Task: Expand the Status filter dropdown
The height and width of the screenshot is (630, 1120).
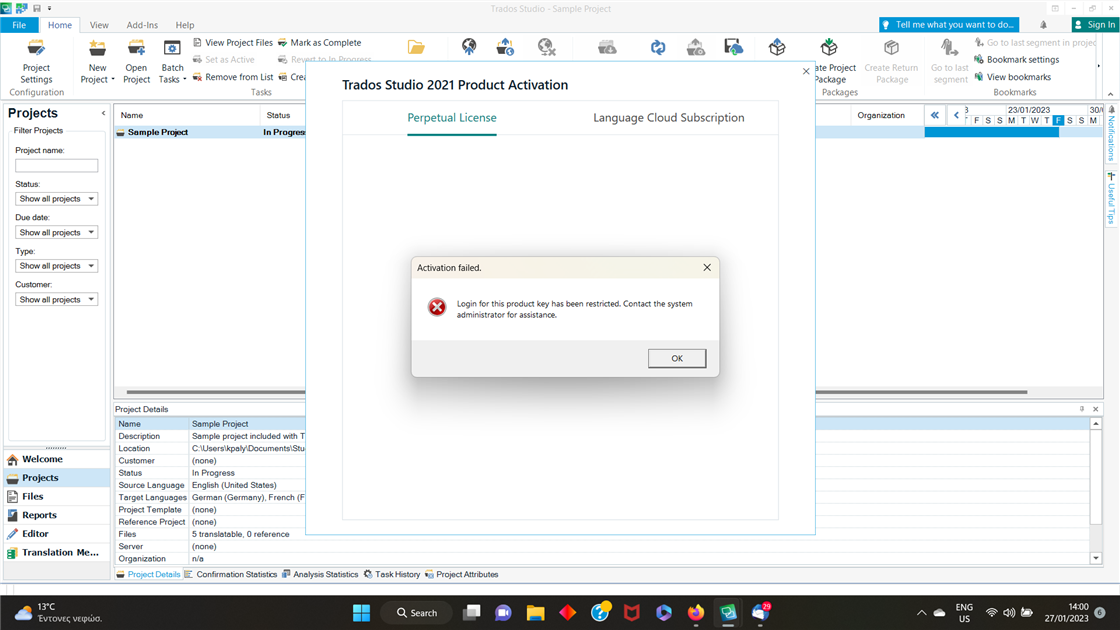Action: point(56,199)
